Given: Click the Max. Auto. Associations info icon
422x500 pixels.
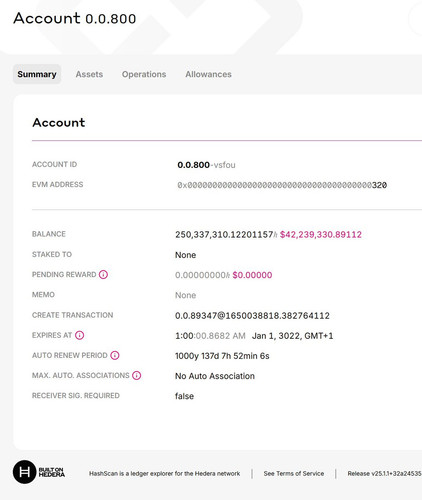Looking at the screenshot, I should [137, 376].
